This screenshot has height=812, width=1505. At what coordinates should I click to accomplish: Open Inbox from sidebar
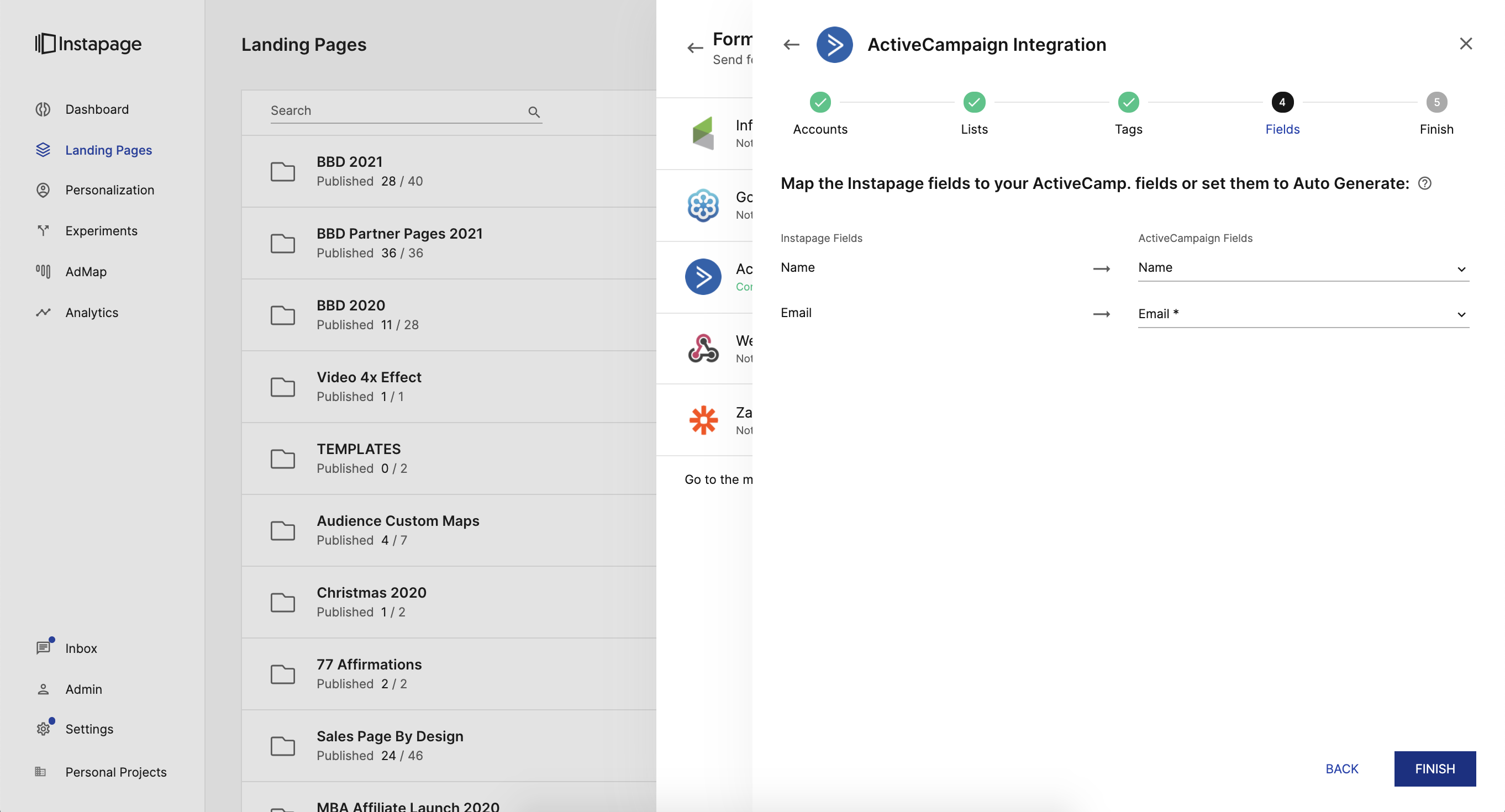[81, 648]
